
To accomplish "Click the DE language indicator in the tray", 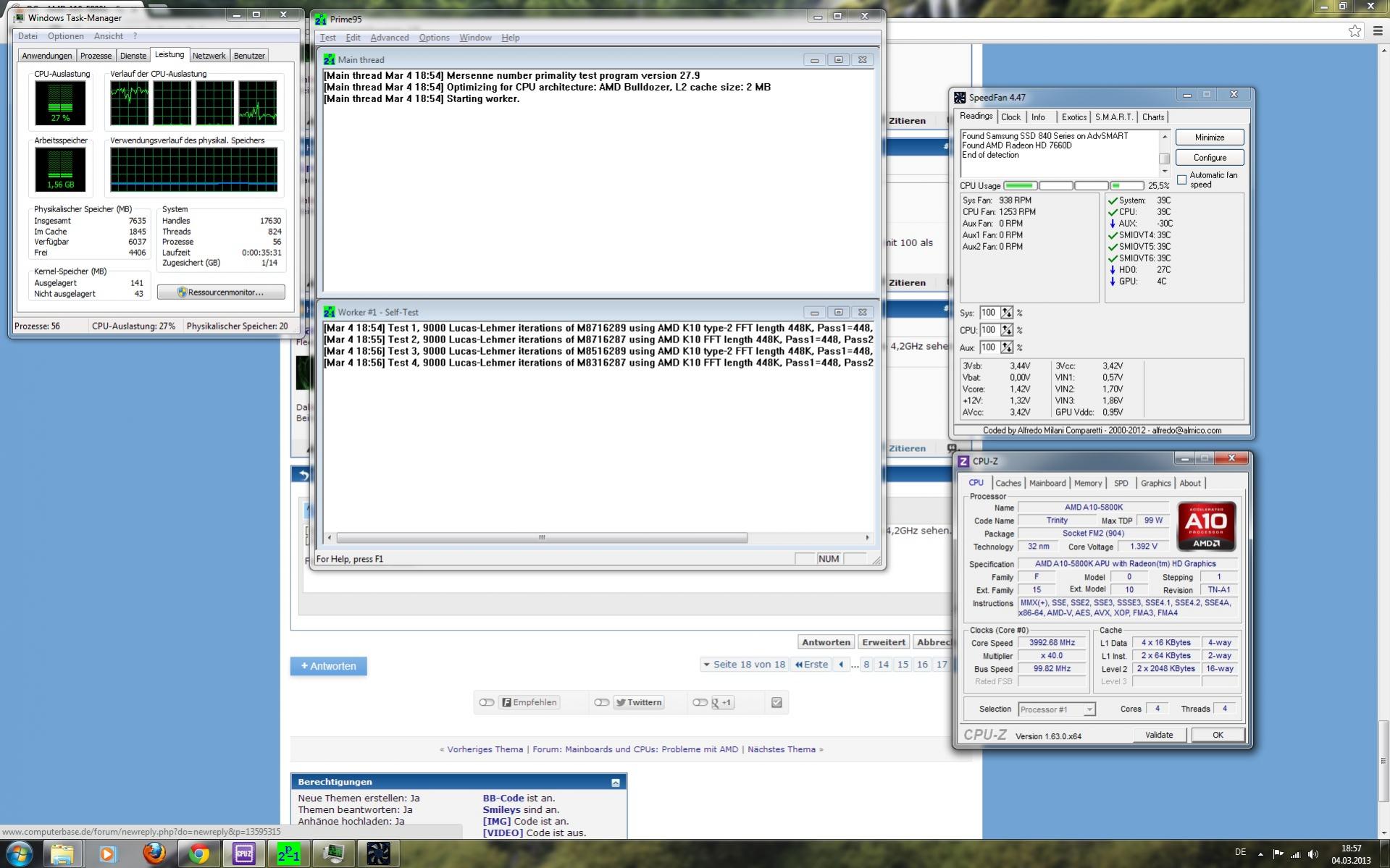I will (1240, 853).
